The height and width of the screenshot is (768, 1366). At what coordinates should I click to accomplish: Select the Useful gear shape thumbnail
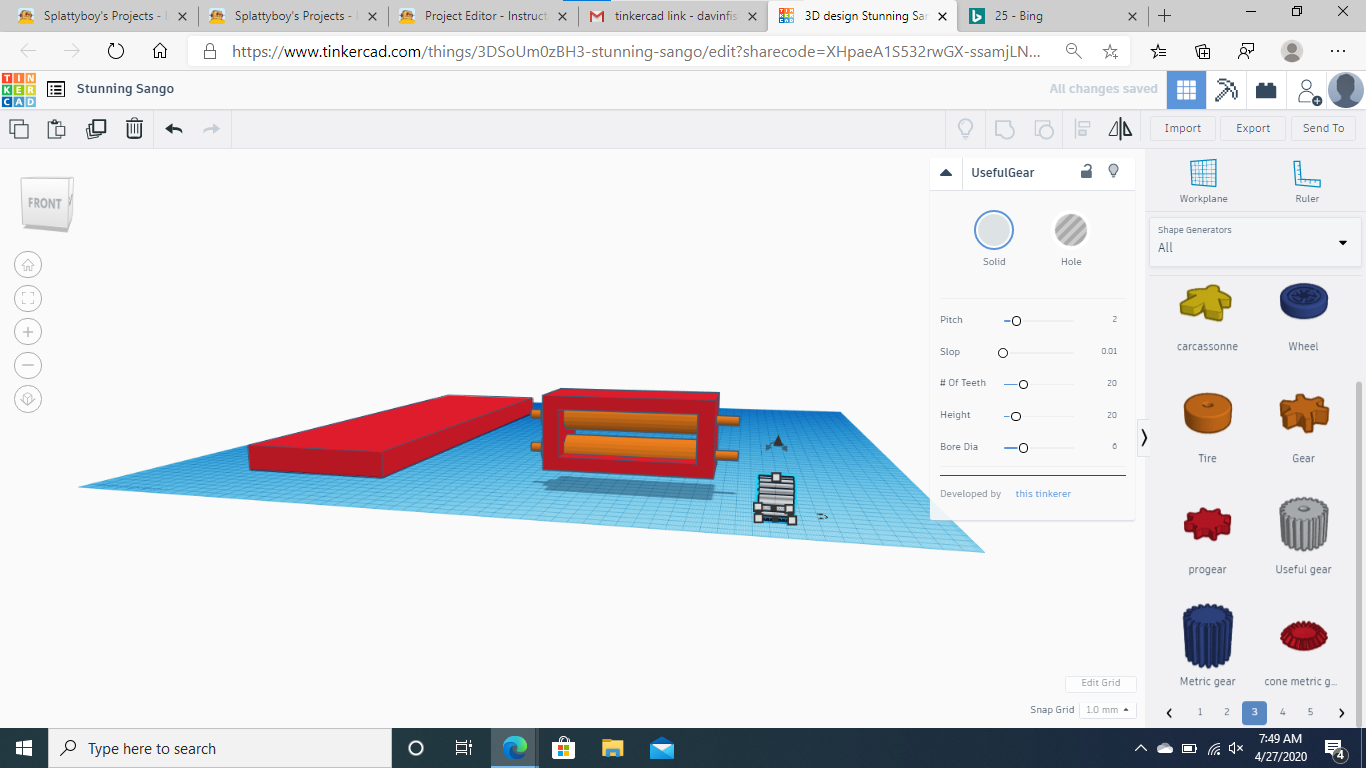[1304, 523]
